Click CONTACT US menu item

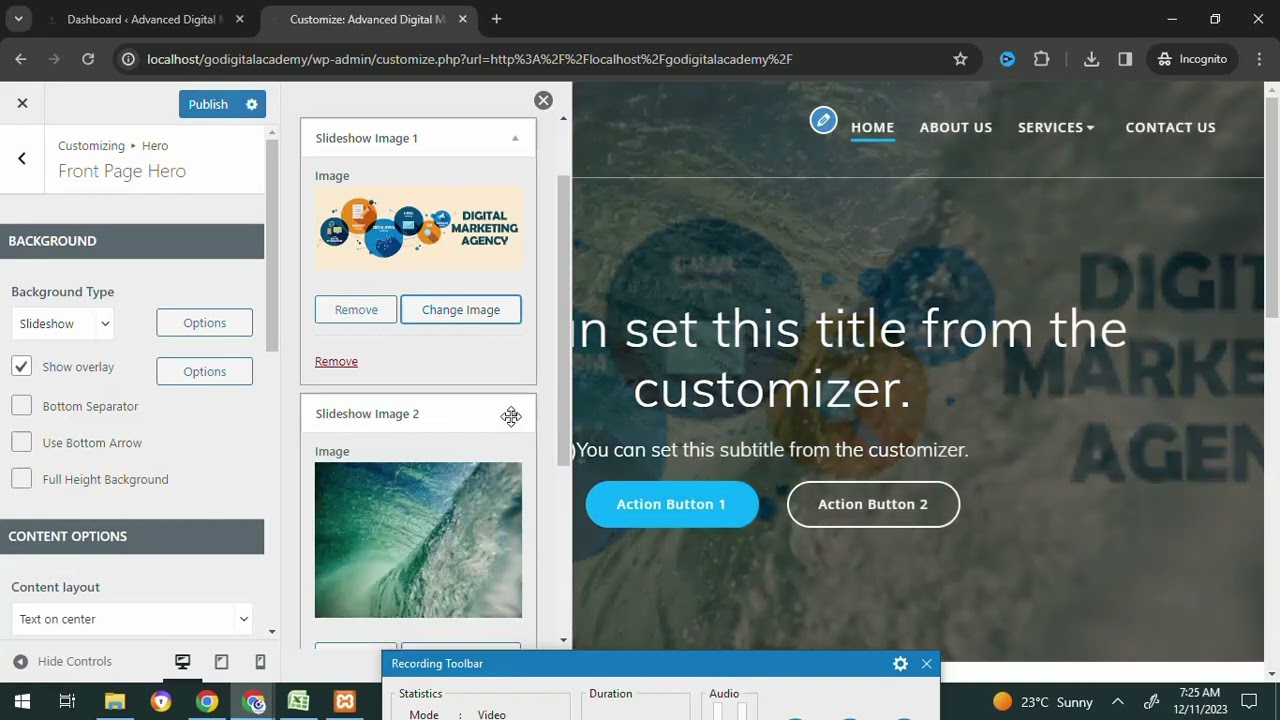1170,127
